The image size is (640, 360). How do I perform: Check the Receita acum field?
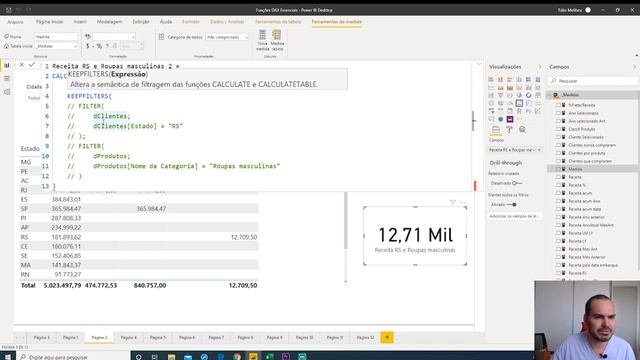click(x=558, y=193)
